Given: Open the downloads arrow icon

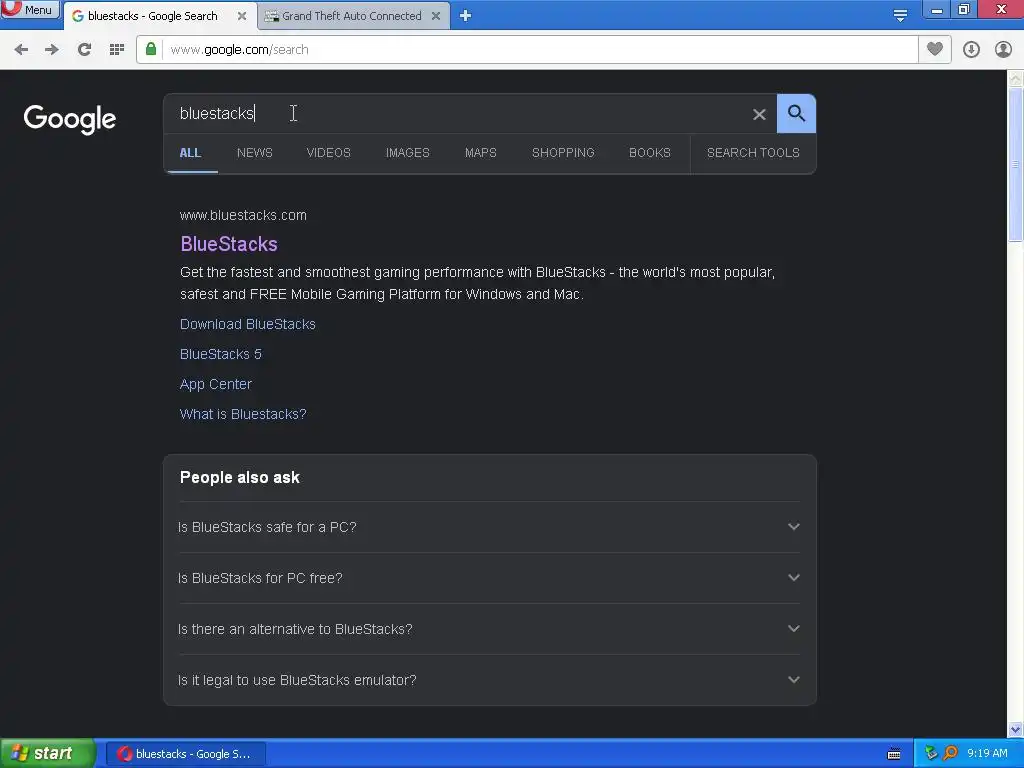Looking at the screenshot, I should 971,50.
